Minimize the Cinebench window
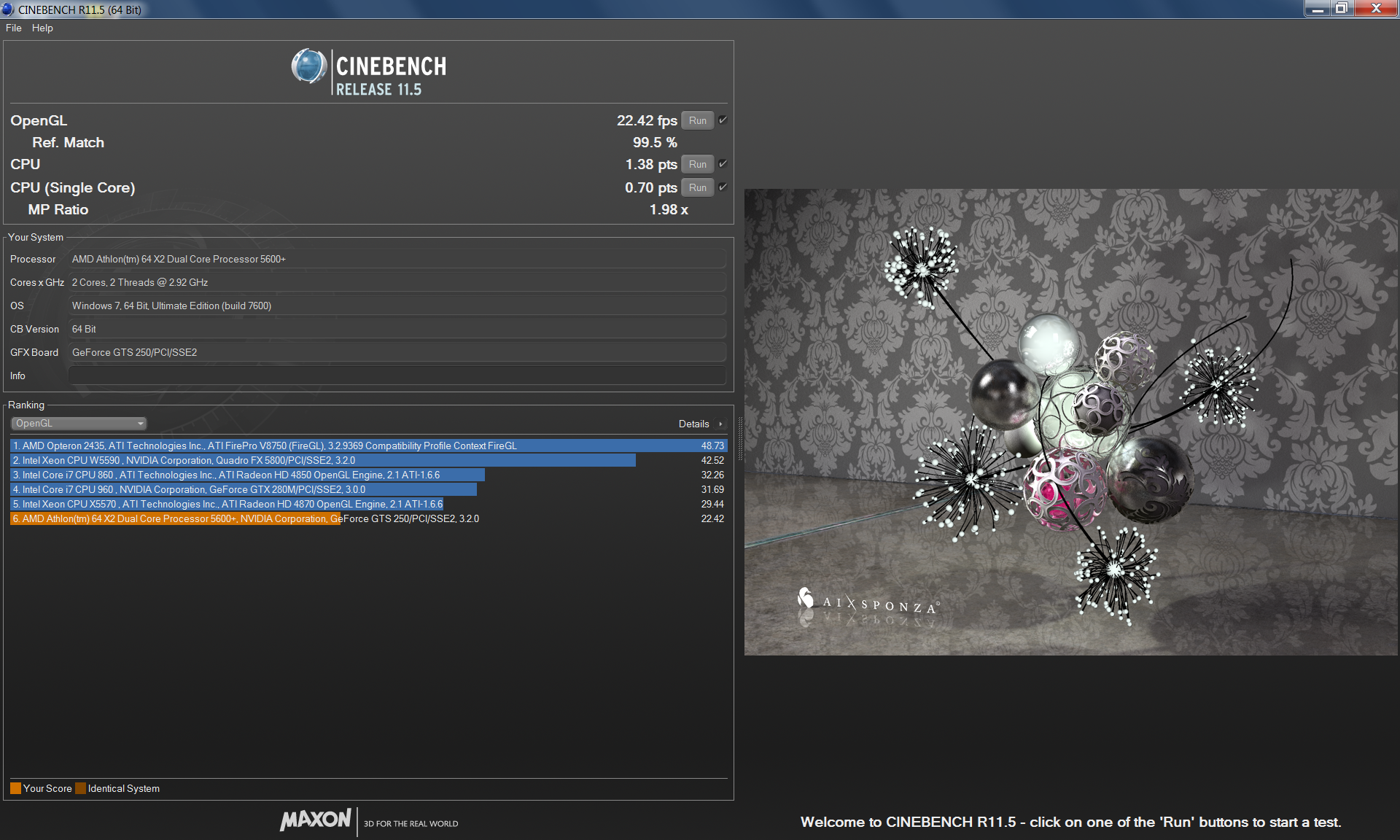This screenshot has width=1400, height=840. click(x=1317, y=8)
